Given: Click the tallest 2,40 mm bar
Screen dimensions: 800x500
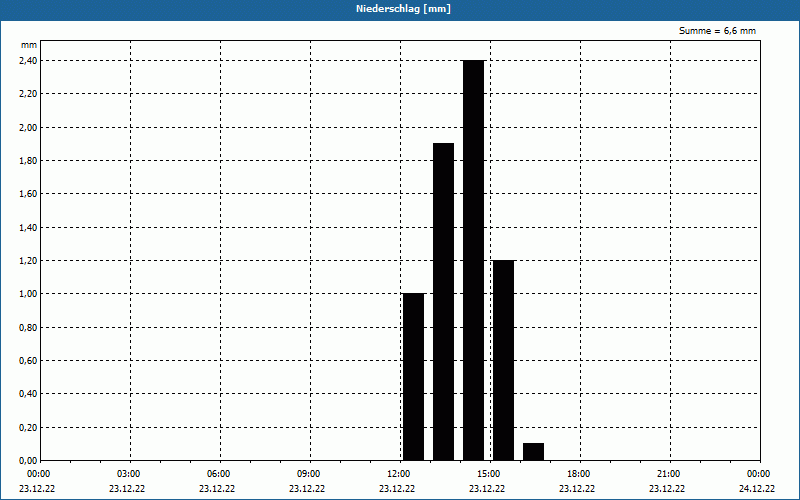Looking at the screenshot, I should tap(473, 260).
